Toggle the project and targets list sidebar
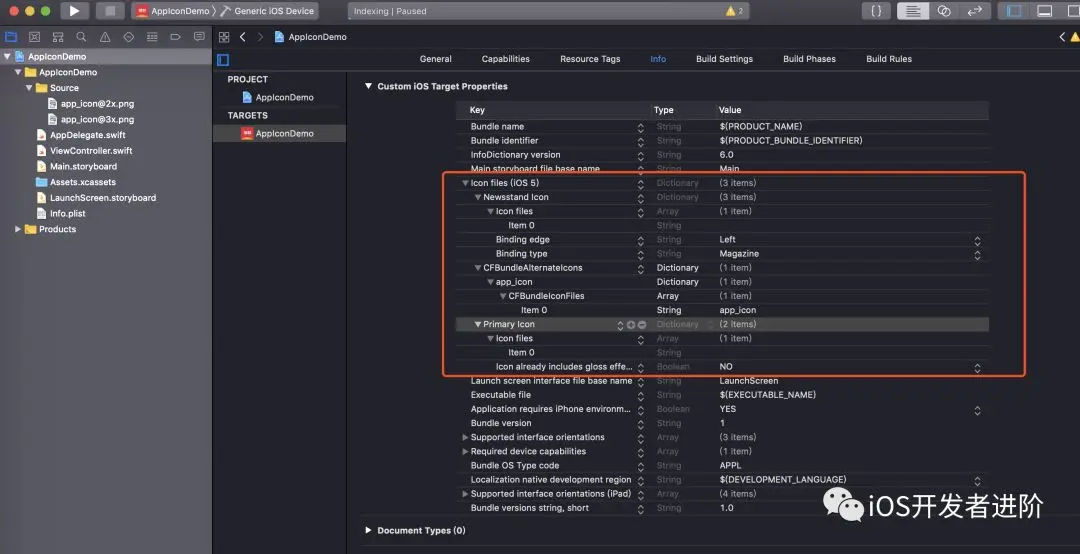Image resolution: width=1080 pixels, height=554 pixels. coord(222,60)
